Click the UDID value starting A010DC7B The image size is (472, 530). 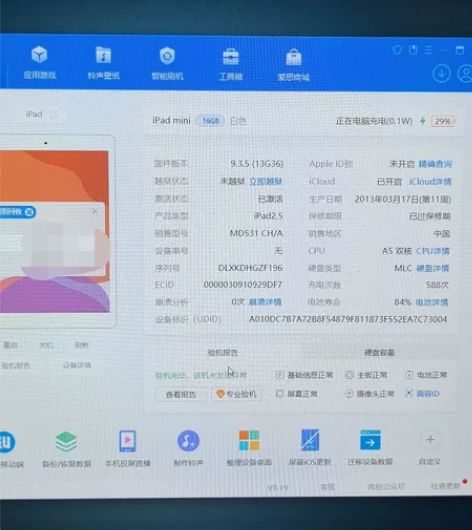348,319
